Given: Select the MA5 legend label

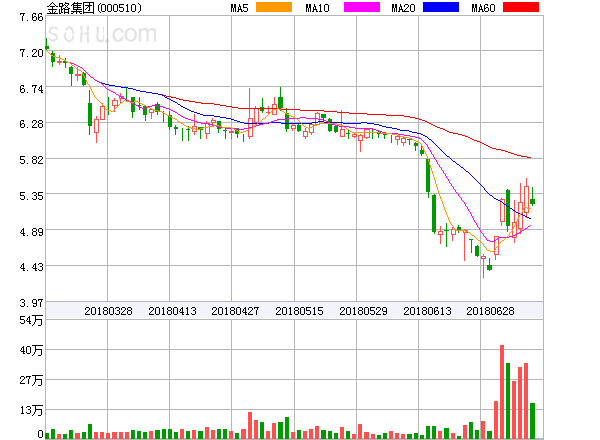Looking at the screenshot, I should tap(239, 8).
